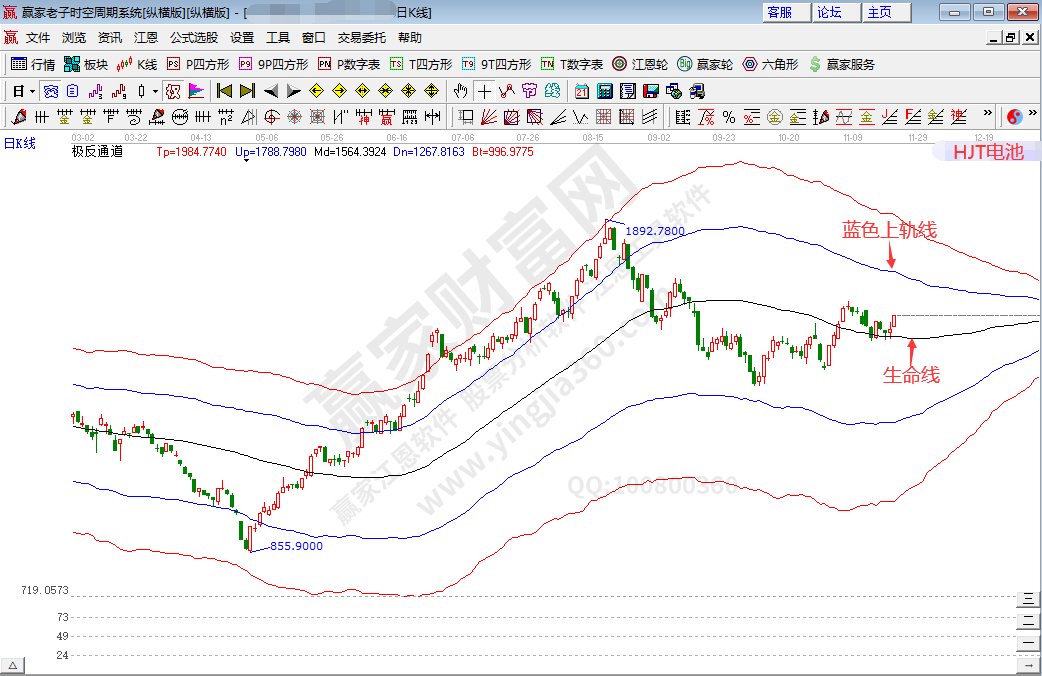Click the calculator icon in toolbar
Screen dimensions: 1042x676
click(x=604, y=90)
